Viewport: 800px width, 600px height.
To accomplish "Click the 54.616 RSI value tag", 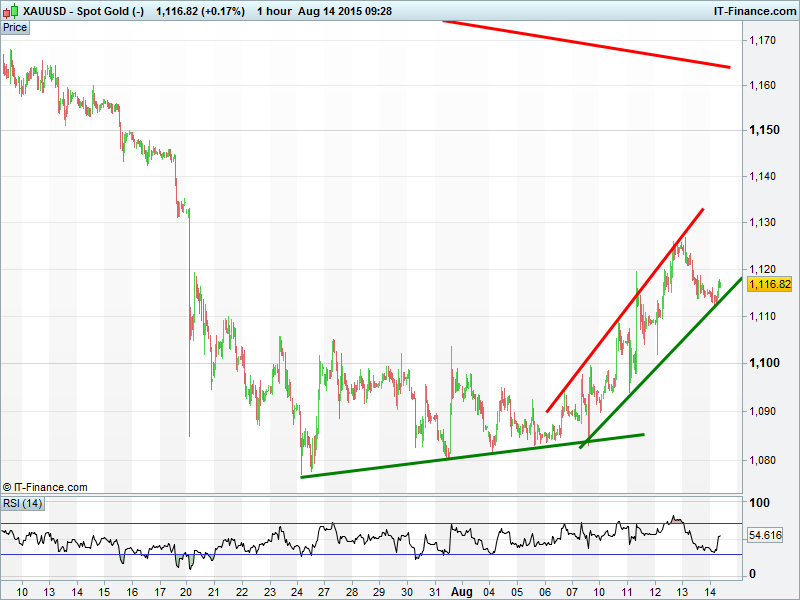I will click(x=768, y=537).
